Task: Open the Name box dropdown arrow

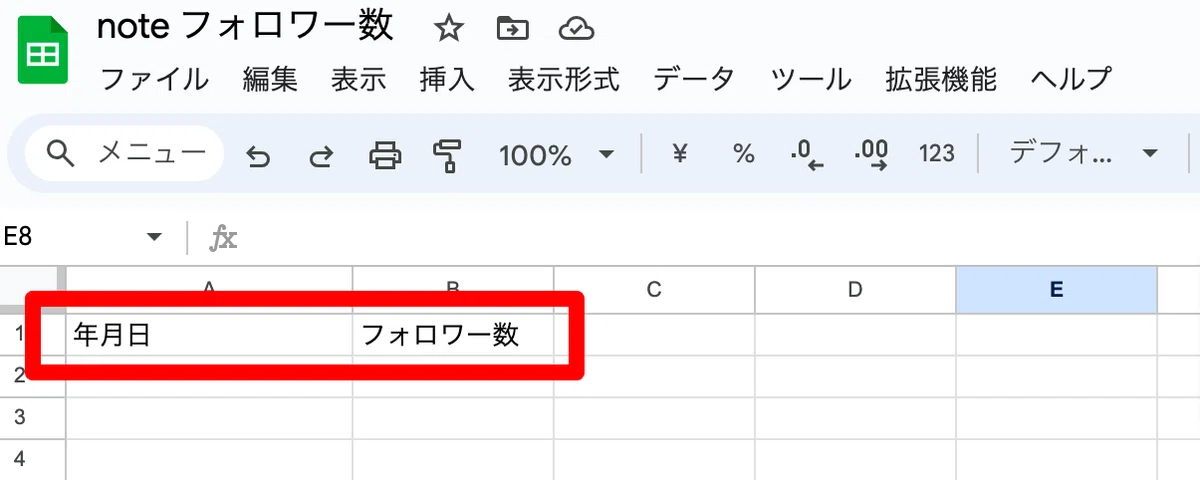Action: (154, 237)
